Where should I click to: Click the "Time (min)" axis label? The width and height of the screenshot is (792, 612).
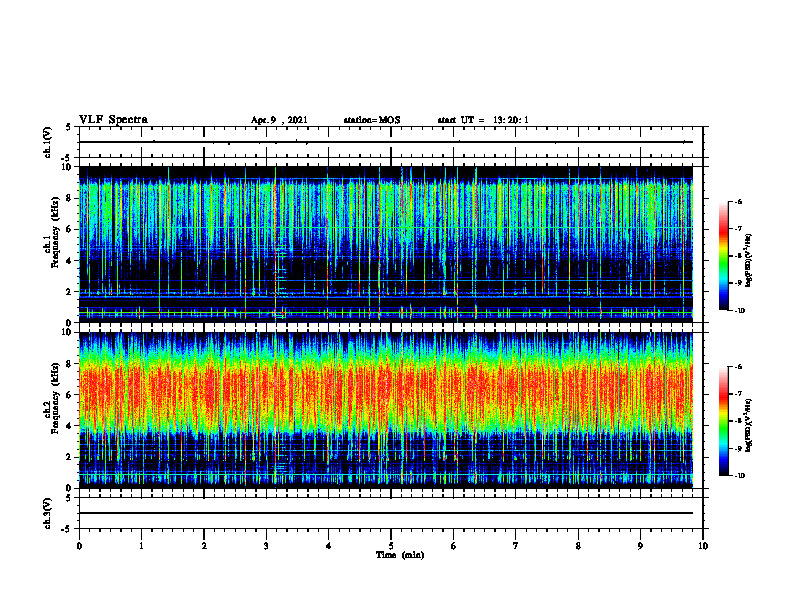[400, 555]
